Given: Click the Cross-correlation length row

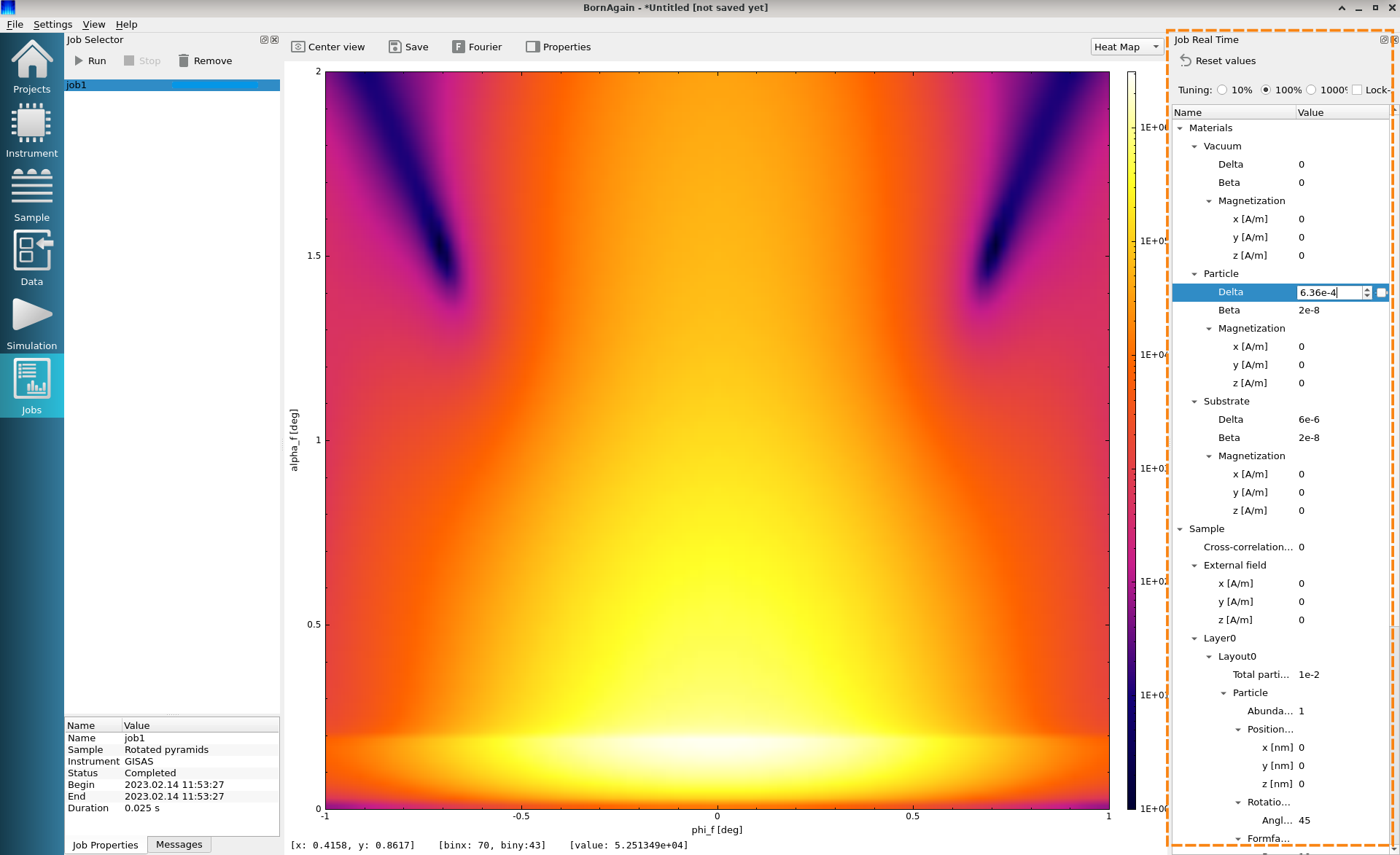Looking at the screenshot, I should coord(1280,547).
